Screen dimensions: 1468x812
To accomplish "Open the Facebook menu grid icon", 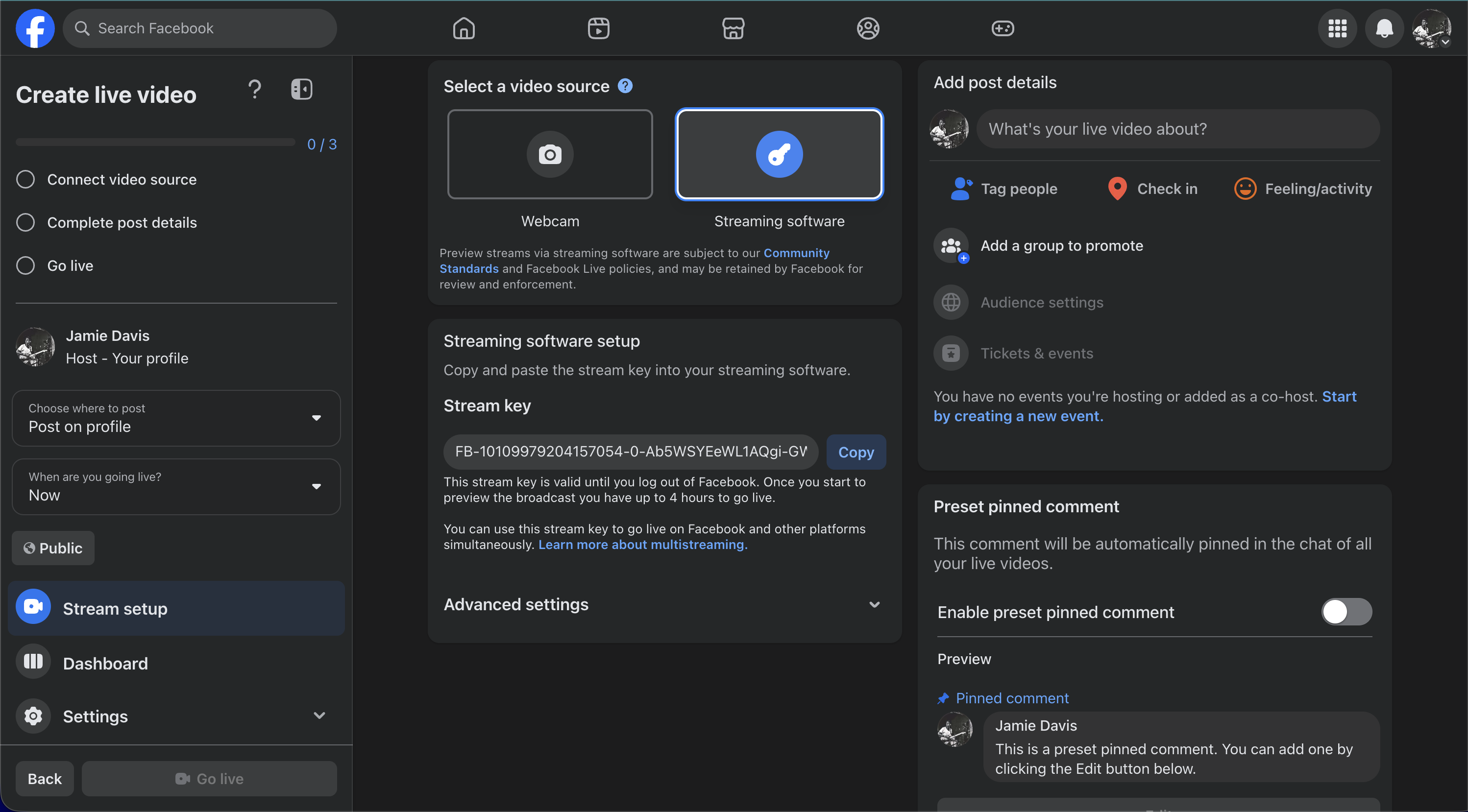I will [x=1337, y=28].
